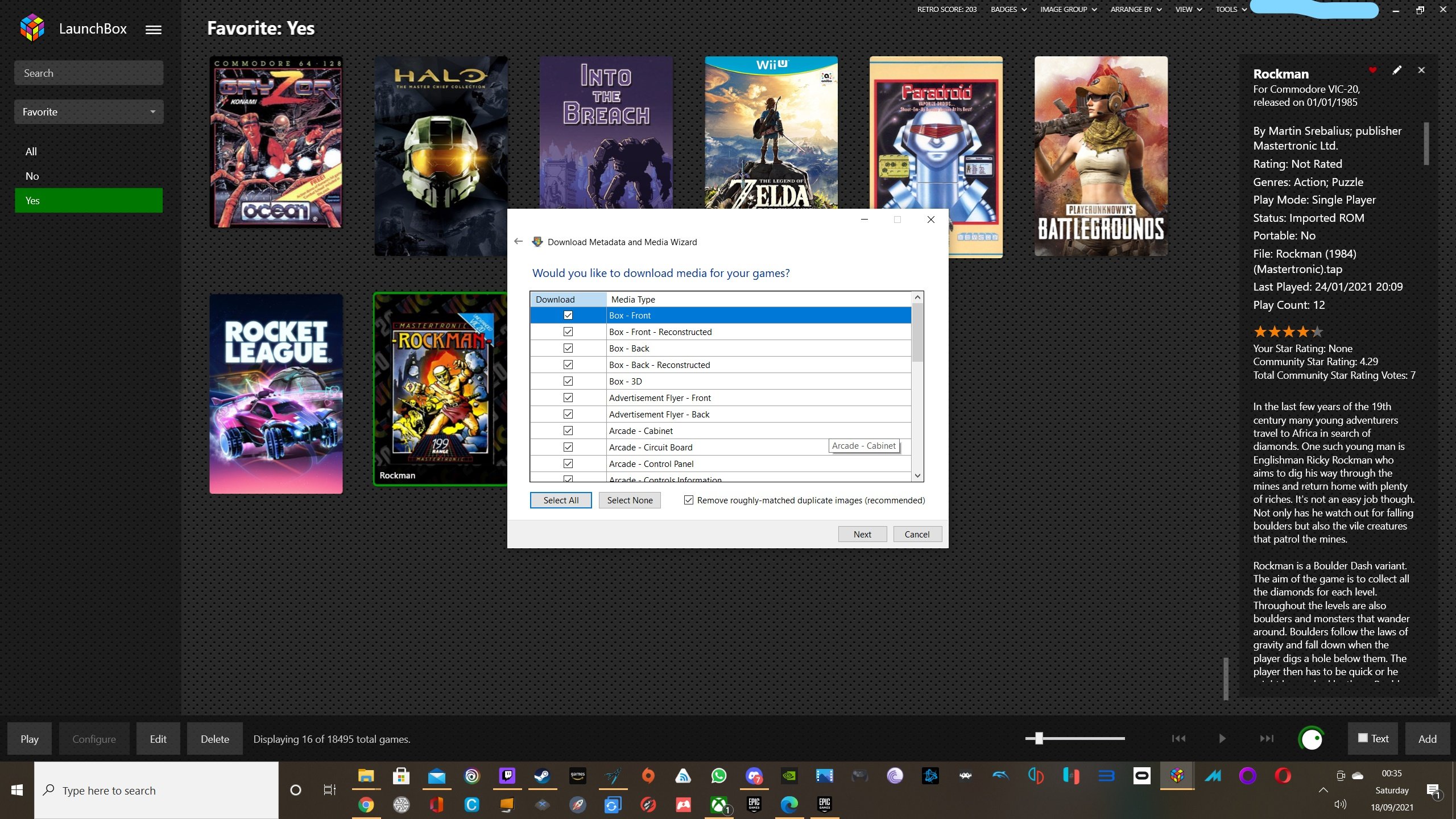Open Microsoft Edge from the taskbar
The height and width of the screenshot is (819, 1456).
coord(789,804)
